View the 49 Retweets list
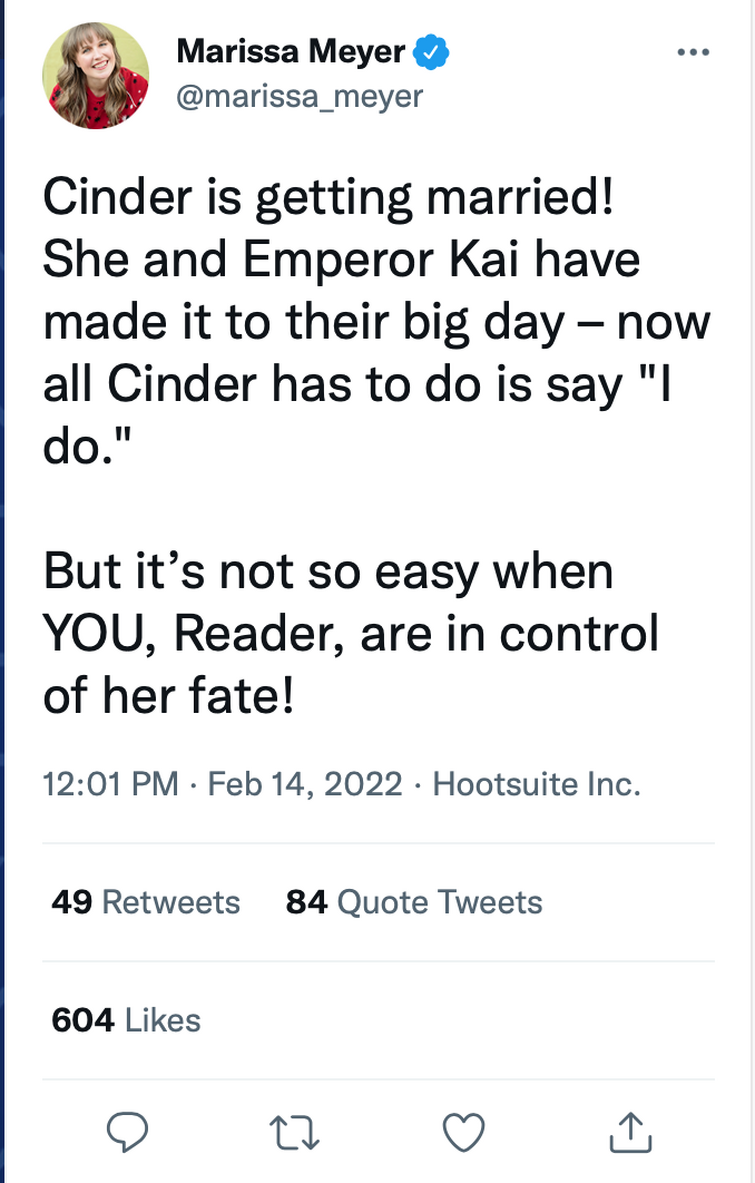The width and height of the screenshot is (755, 1183). pyautogui.click(x=146, y=902)
